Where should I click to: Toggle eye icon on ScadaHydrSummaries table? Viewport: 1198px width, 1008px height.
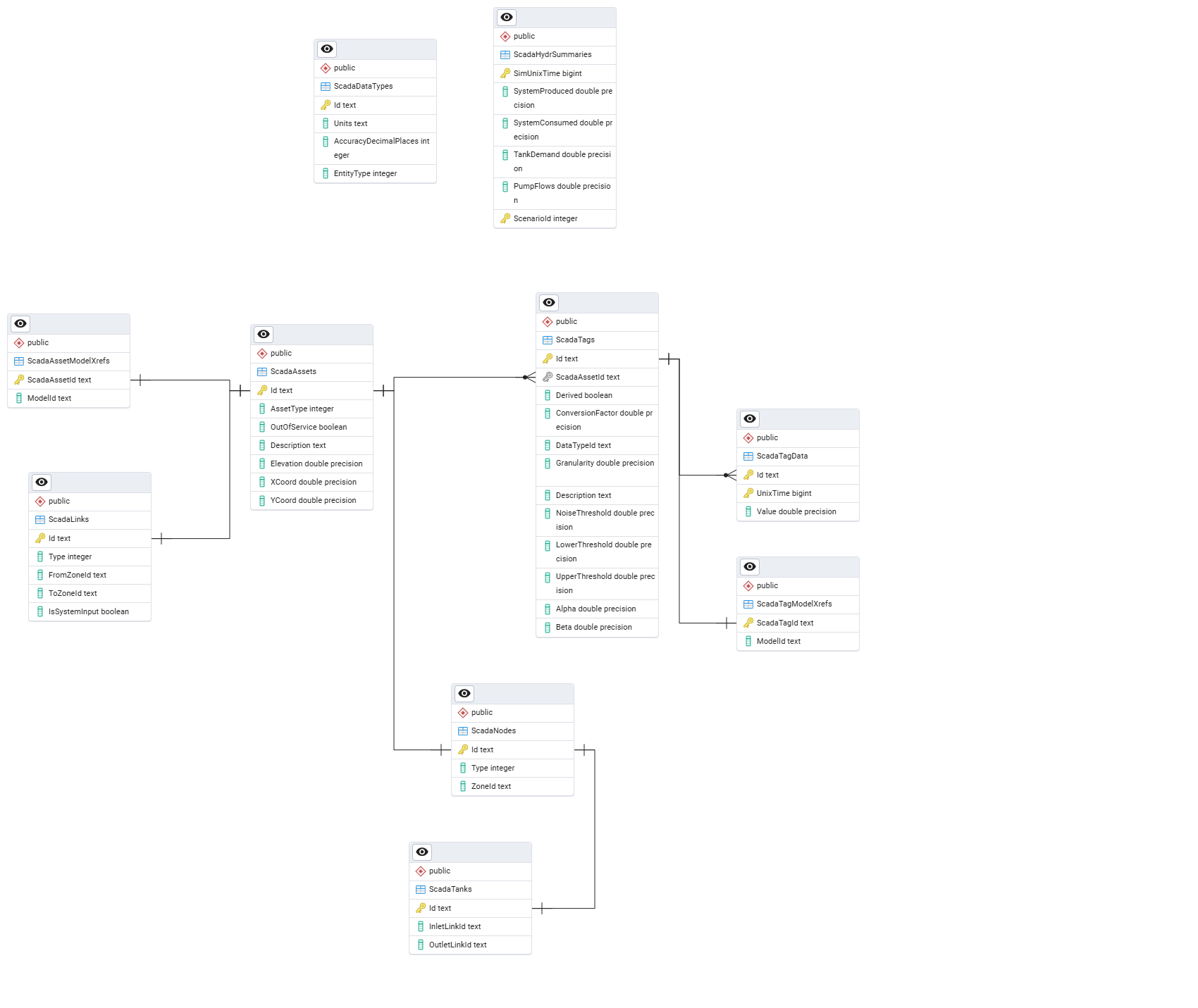[507, 18]
